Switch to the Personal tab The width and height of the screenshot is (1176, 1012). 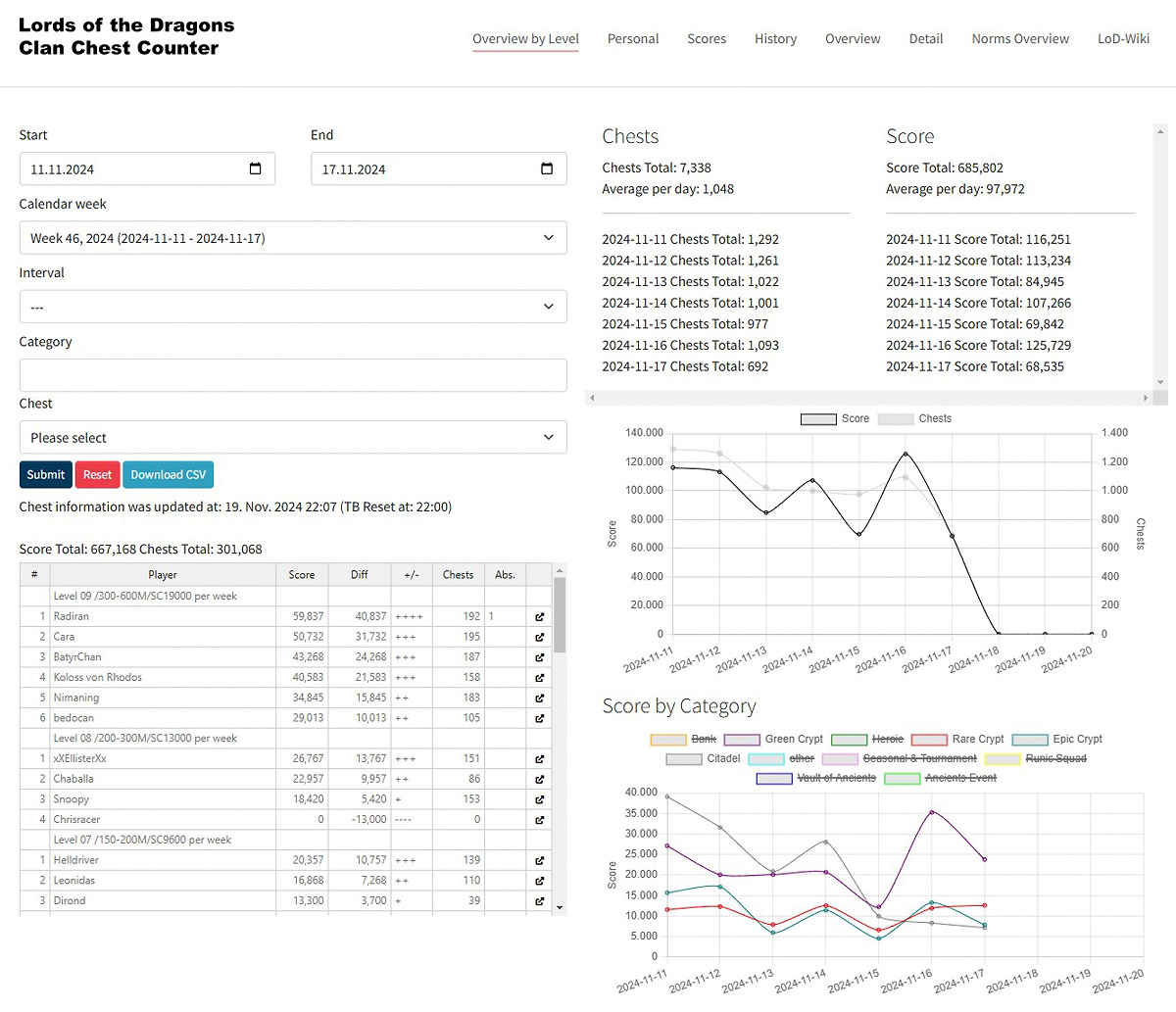tap(633, 39)
